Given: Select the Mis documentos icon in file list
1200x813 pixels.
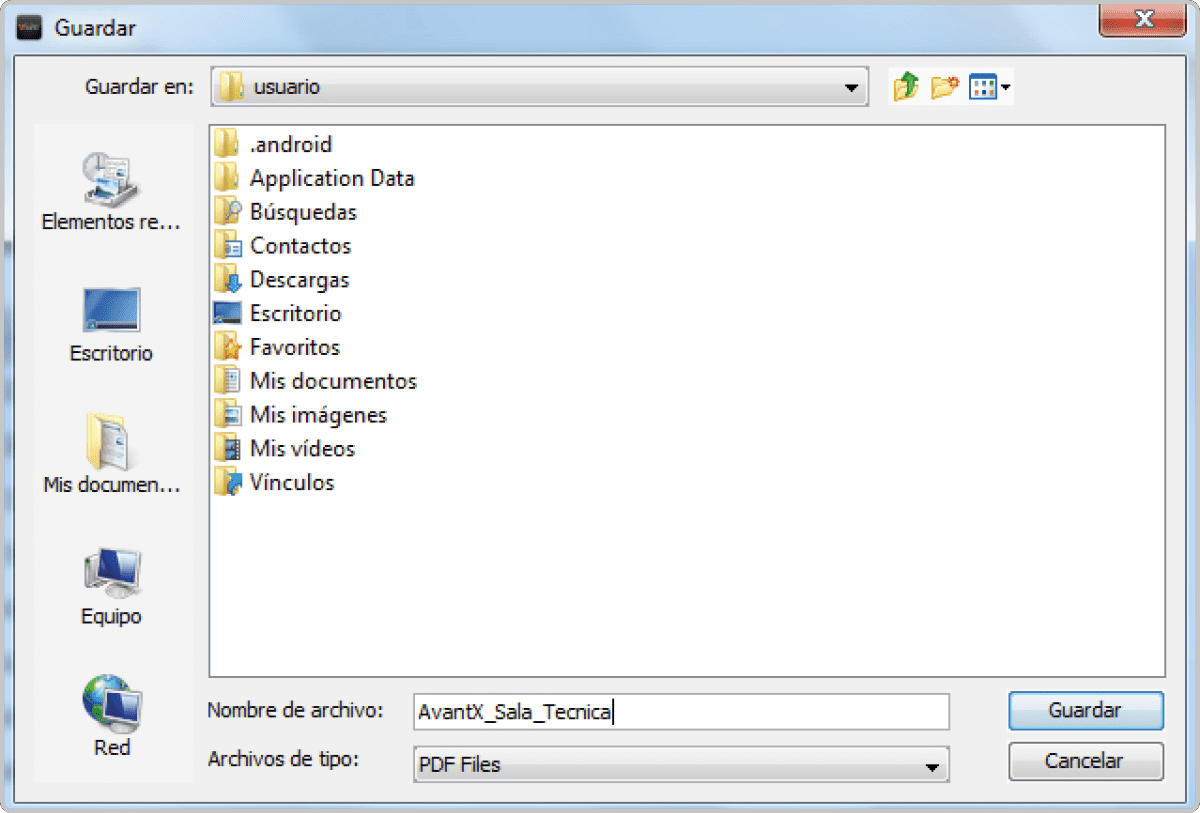Looking at the screenshot, I should tap(227, 381).
